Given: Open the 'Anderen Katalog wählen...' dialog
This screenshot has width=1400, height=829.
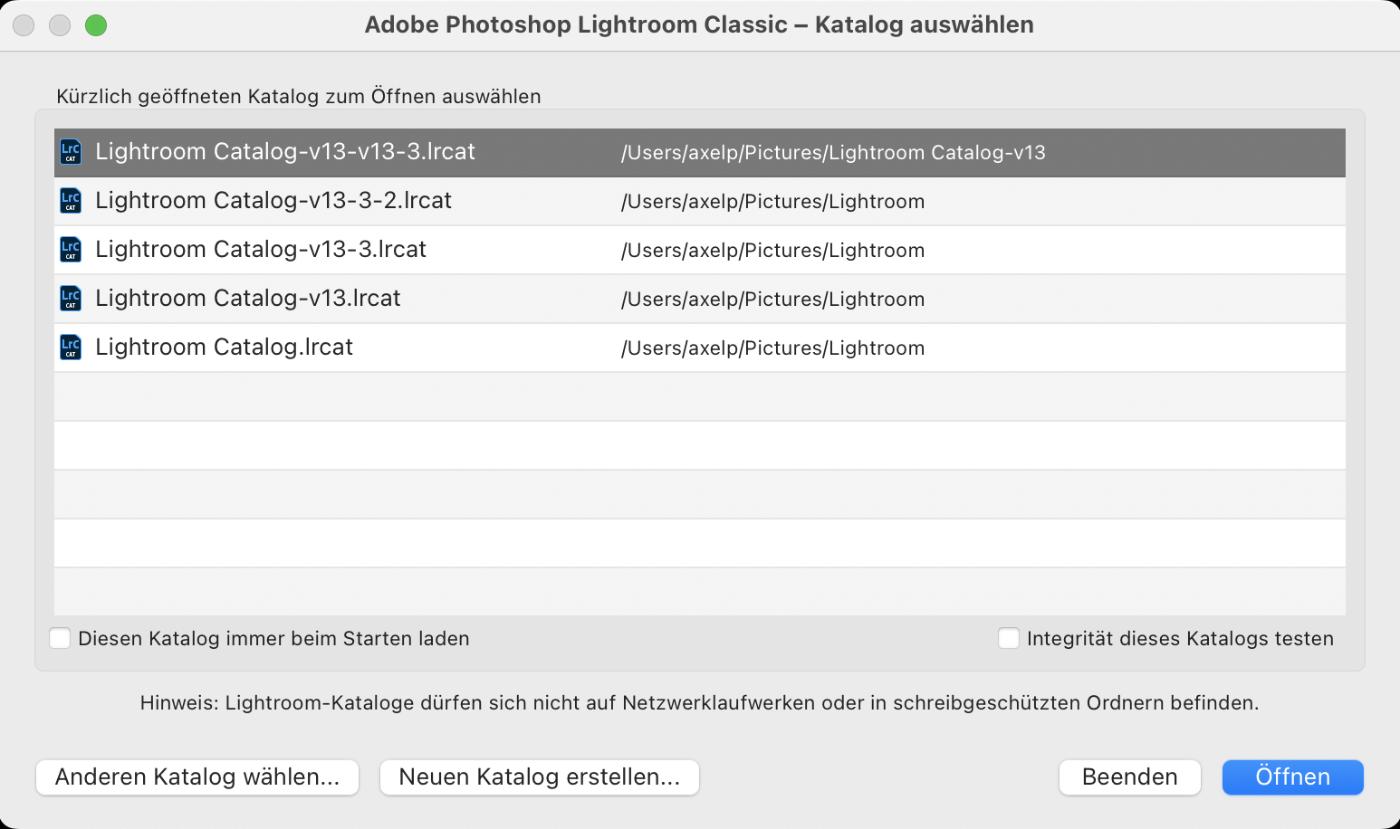Looking at the screenshot, I should click(x=197, y=777).
